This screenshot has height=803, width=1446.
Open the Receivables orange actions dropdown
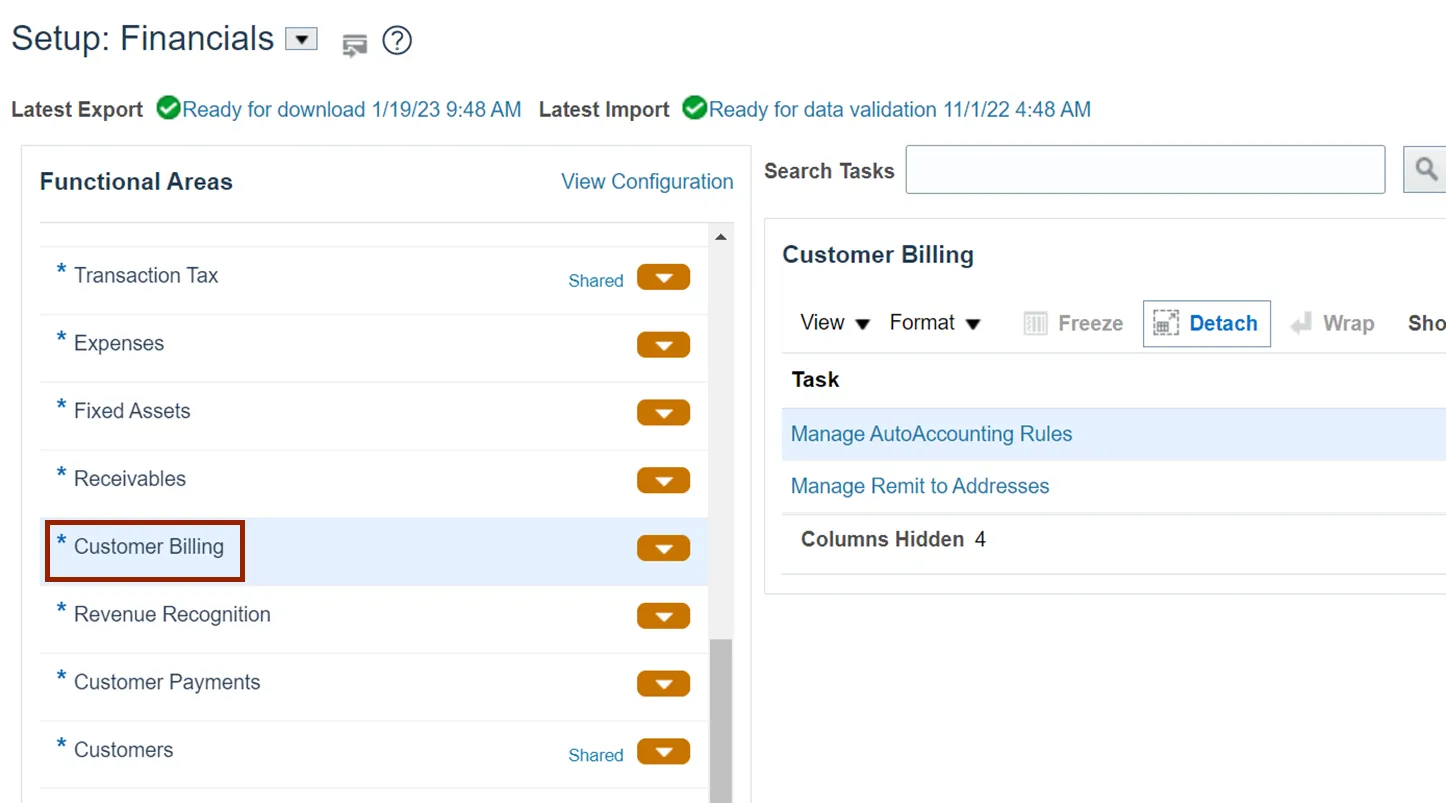pyautogui.click(x=663, y=480)
